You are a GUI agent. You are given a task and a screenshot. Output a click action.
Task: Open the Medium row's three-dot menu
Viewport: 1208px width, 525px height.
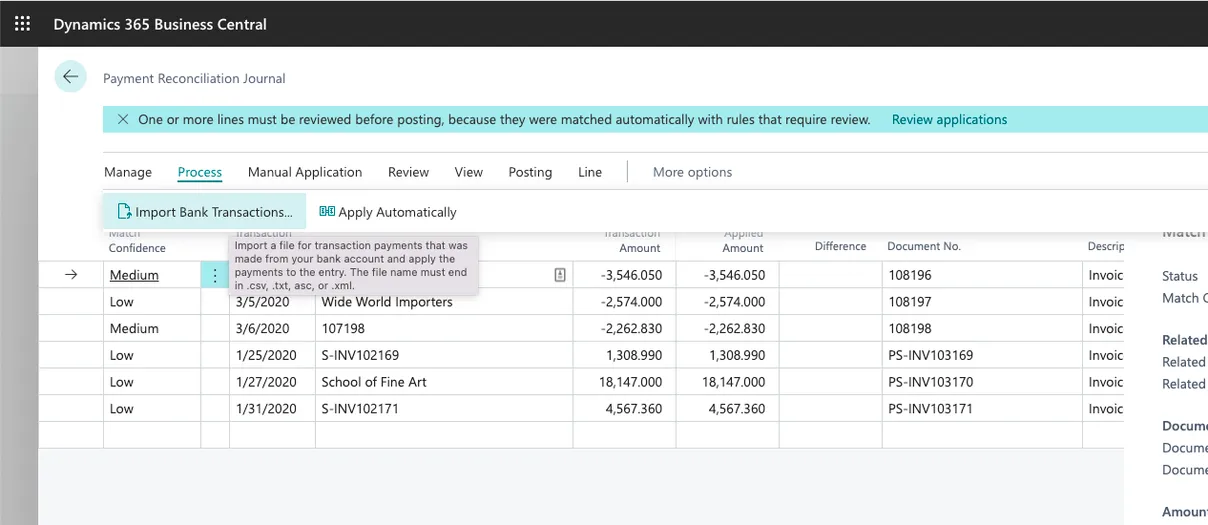click(x=215, y=275)
